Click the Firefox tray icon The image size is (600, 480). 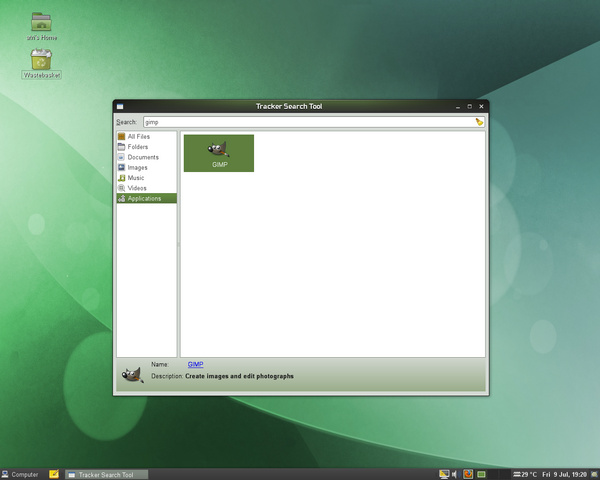pyautogui.click(x=468, y=474)
